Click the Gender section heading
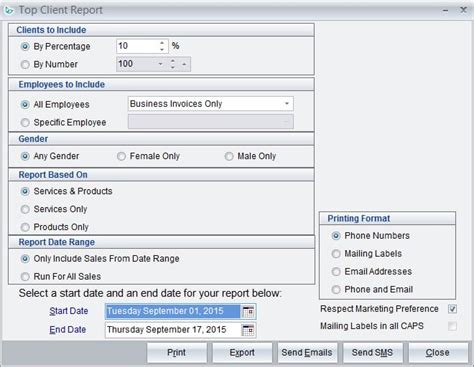Image resolution: width=474 pixels, height=367 pixels. pyautogui.click(x=33, y=139)
